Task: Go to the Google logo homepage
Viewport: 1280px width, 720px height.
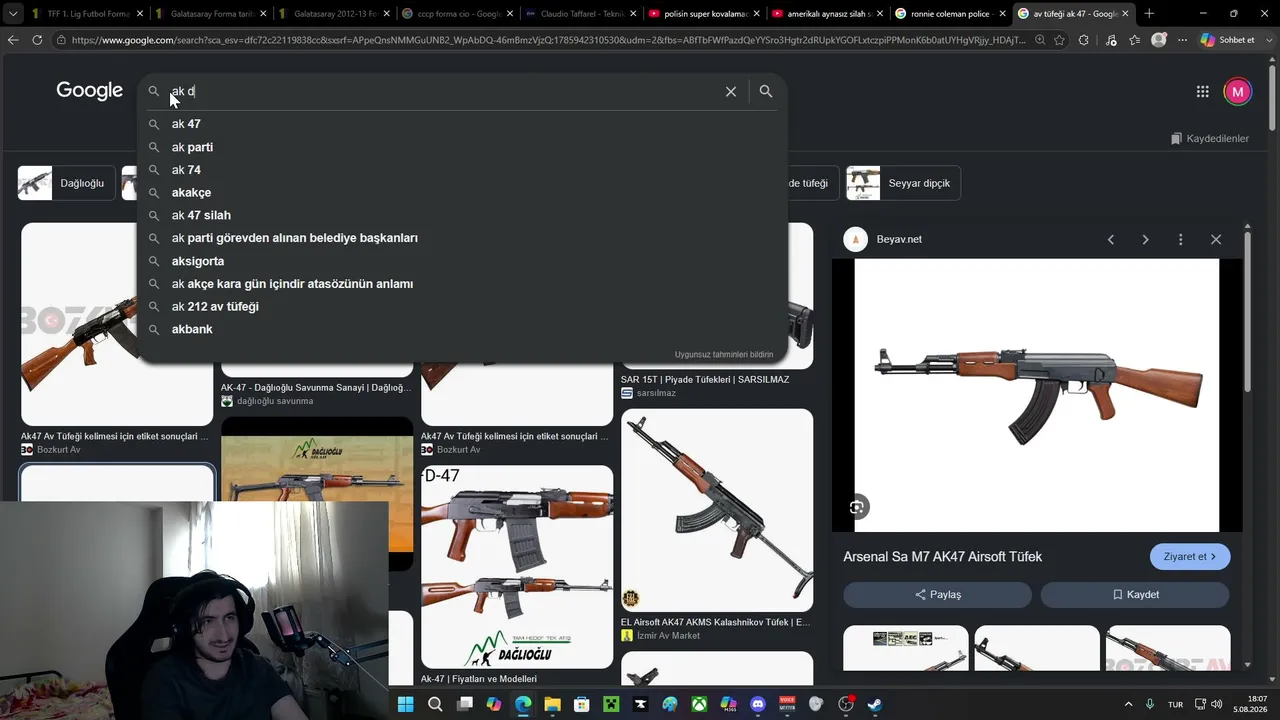Action: [x=89, y=90]
